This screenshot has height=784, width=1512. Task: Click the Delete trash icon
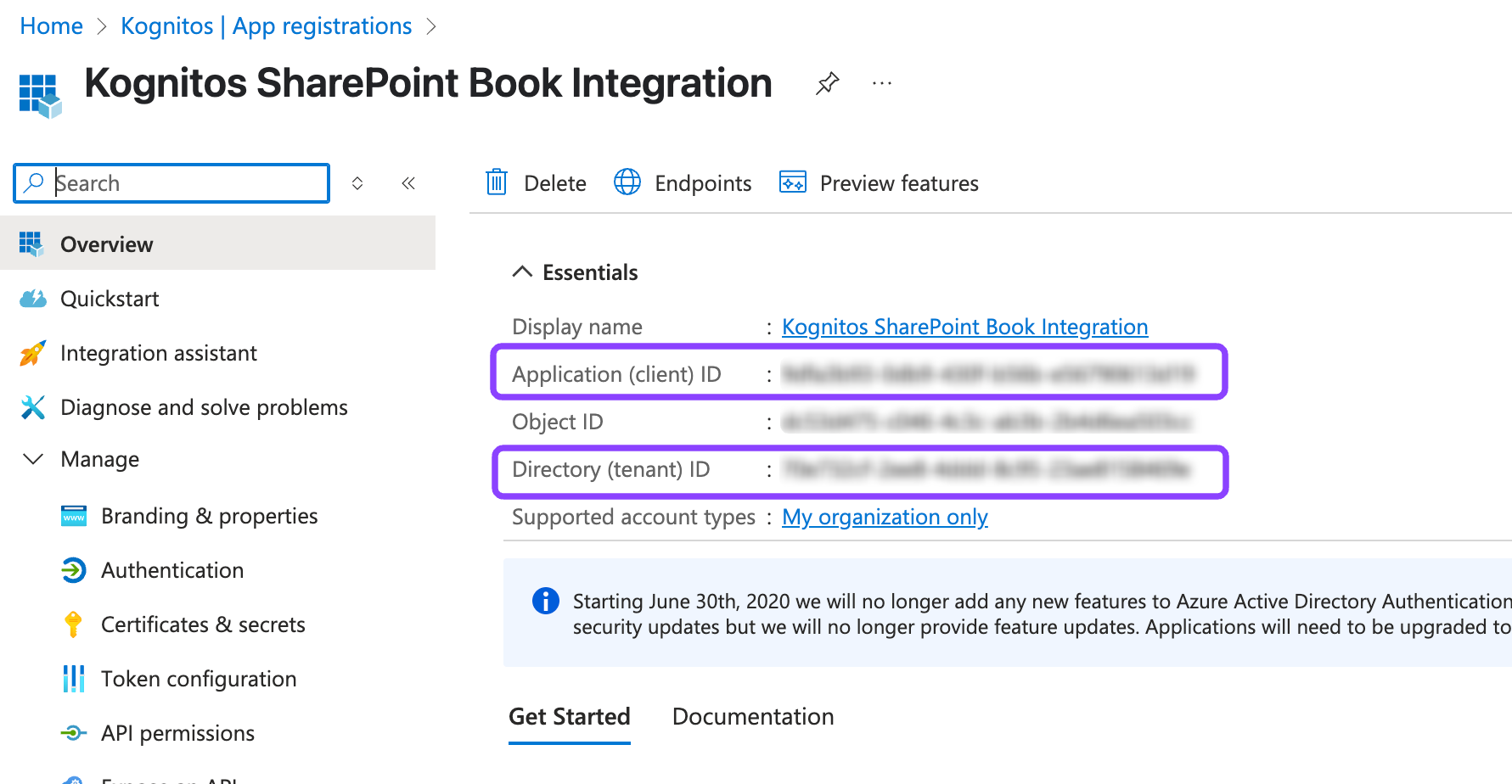pos(497,182)
